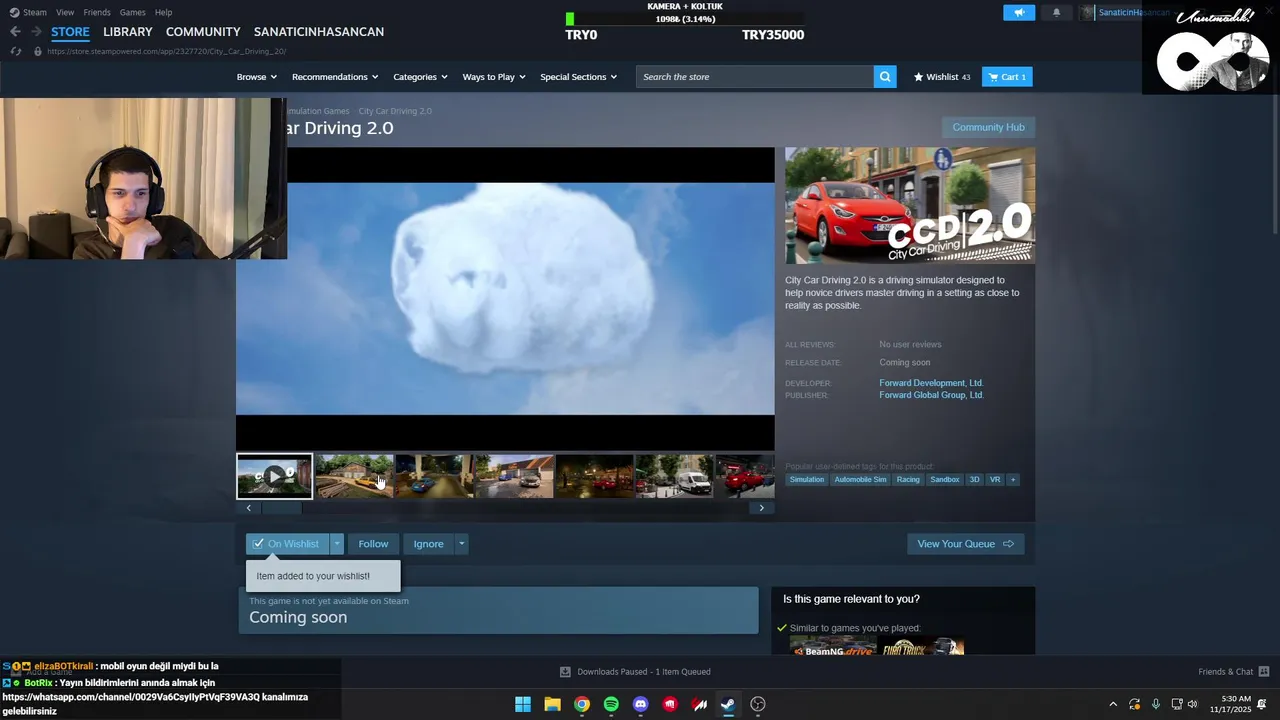1280x720 pixels.
Task: Toggle the On Wishlist button
Action: coord(287,544)
